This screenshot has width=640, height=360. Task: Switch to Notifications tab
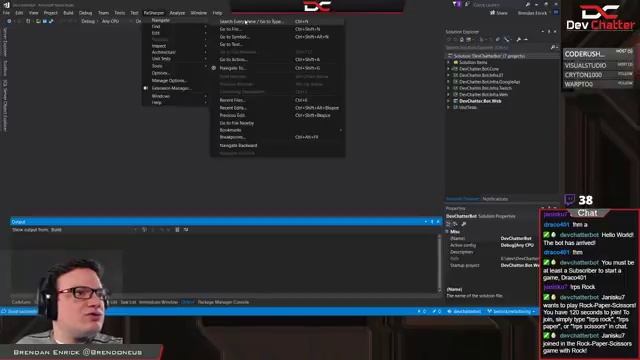495,199
